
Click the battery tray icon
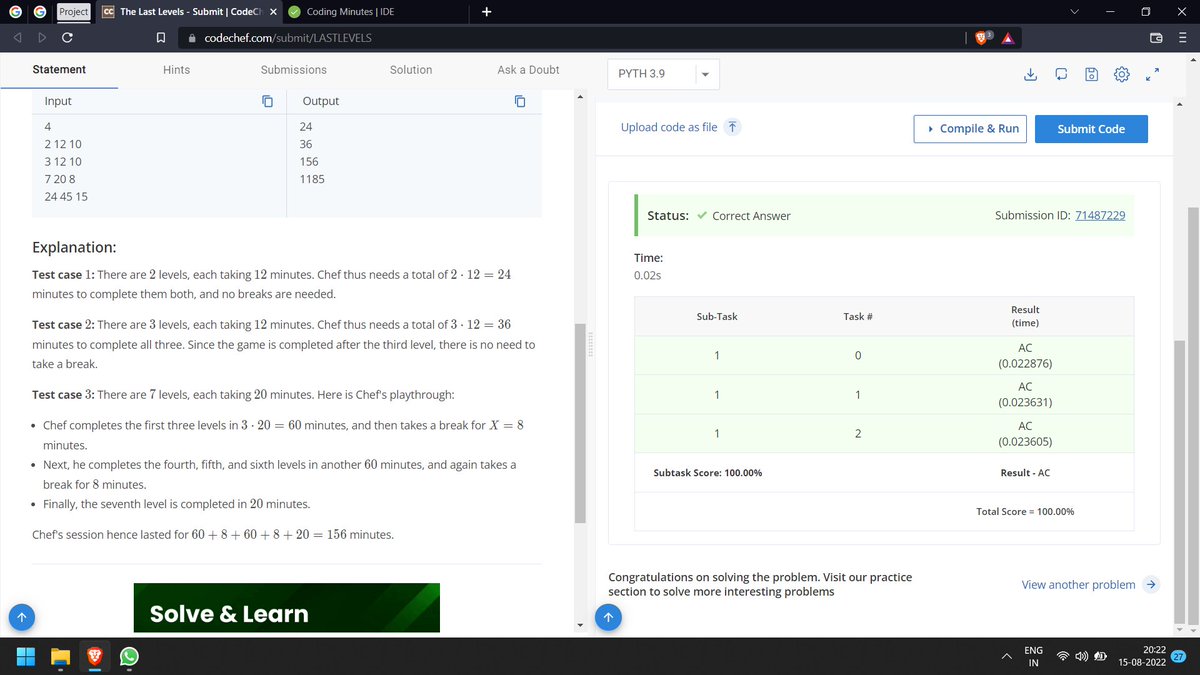click(x=1100, y=657)
